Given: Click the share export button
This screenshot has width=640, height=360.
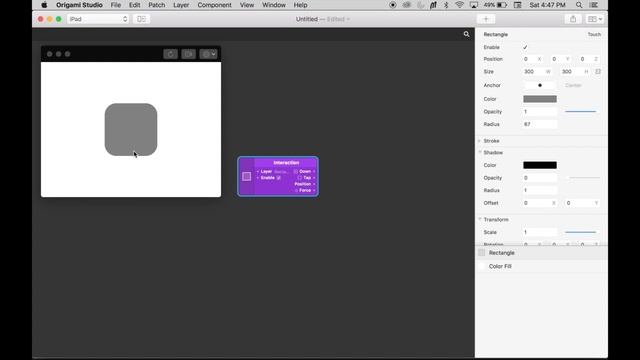Looking at the screenshot, I should 573,19.
